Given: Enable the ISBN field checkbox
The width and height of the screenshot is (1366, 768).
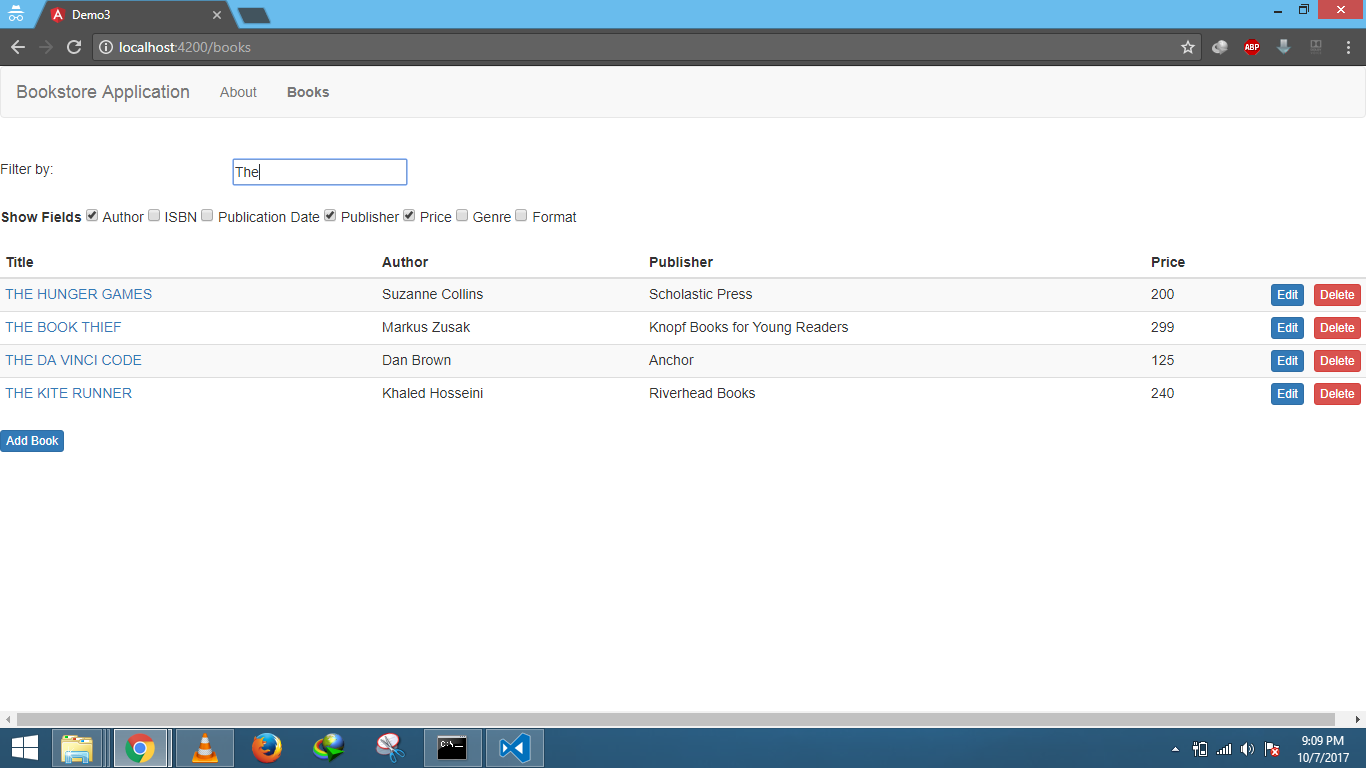Looking at the screenshot, I should click(154, 215).
